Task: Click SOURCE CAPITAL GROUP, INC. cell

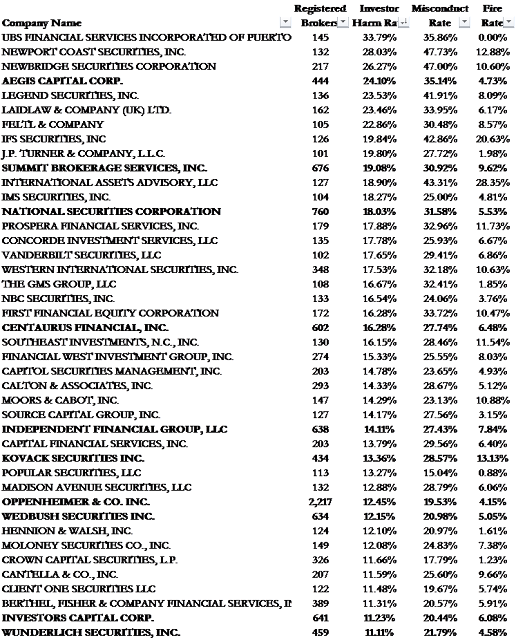Action: tap(81, 415)
